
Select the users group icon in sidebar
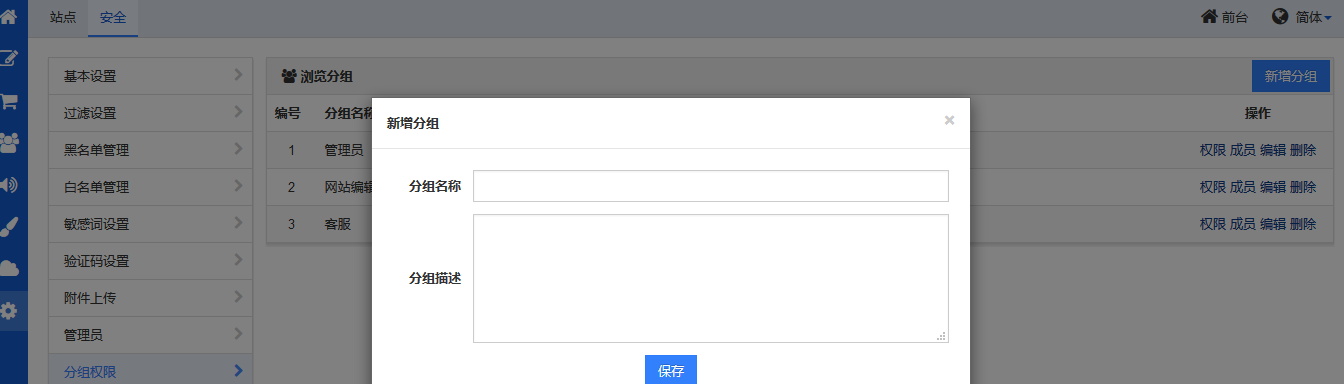[9, 142]
